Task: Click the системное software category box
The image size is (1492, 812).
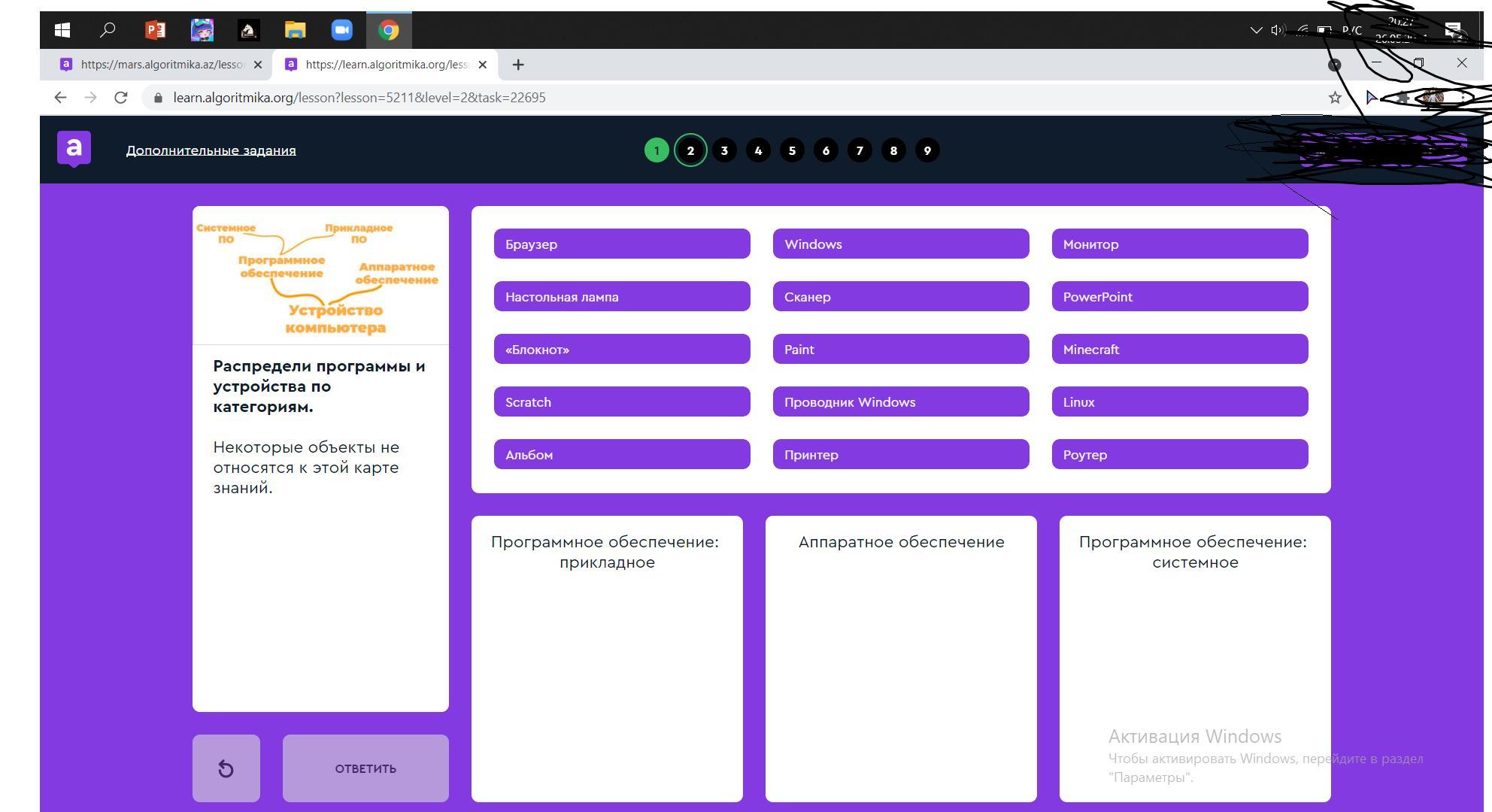Action: (x=1195, y=659)
